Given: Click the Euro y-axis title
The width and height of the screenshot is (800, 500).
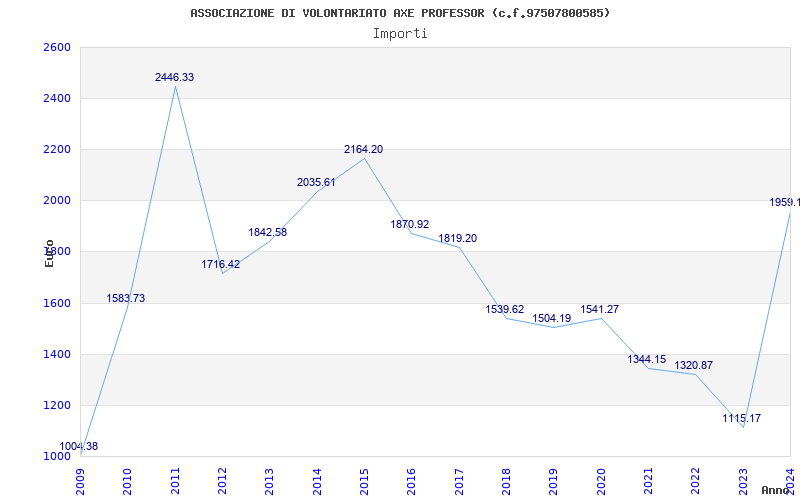Looking at the screenshot, I should pos(49,253).
